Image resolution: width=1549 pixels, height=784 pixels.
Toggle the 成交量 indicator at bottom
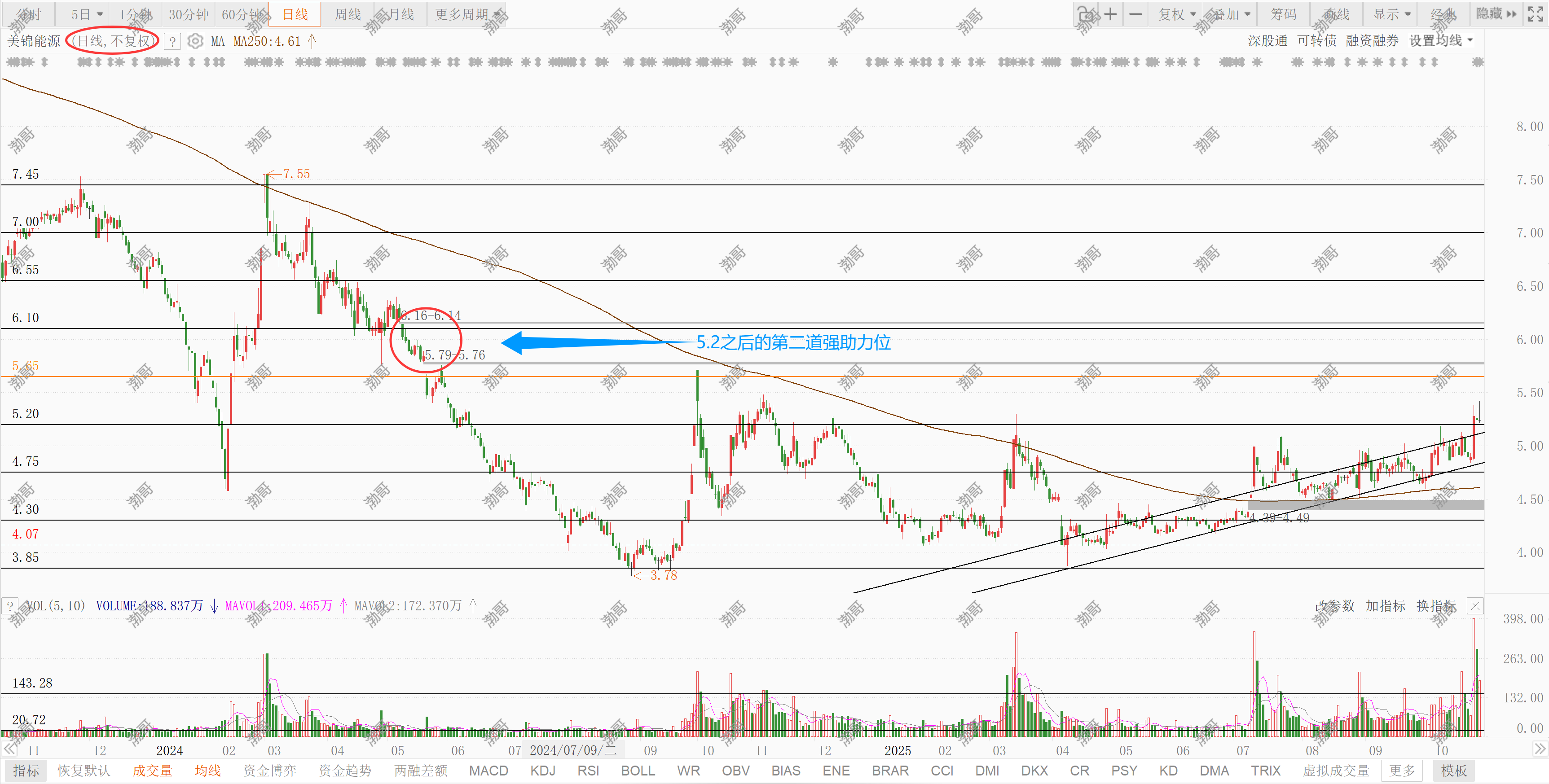point(152,771)
